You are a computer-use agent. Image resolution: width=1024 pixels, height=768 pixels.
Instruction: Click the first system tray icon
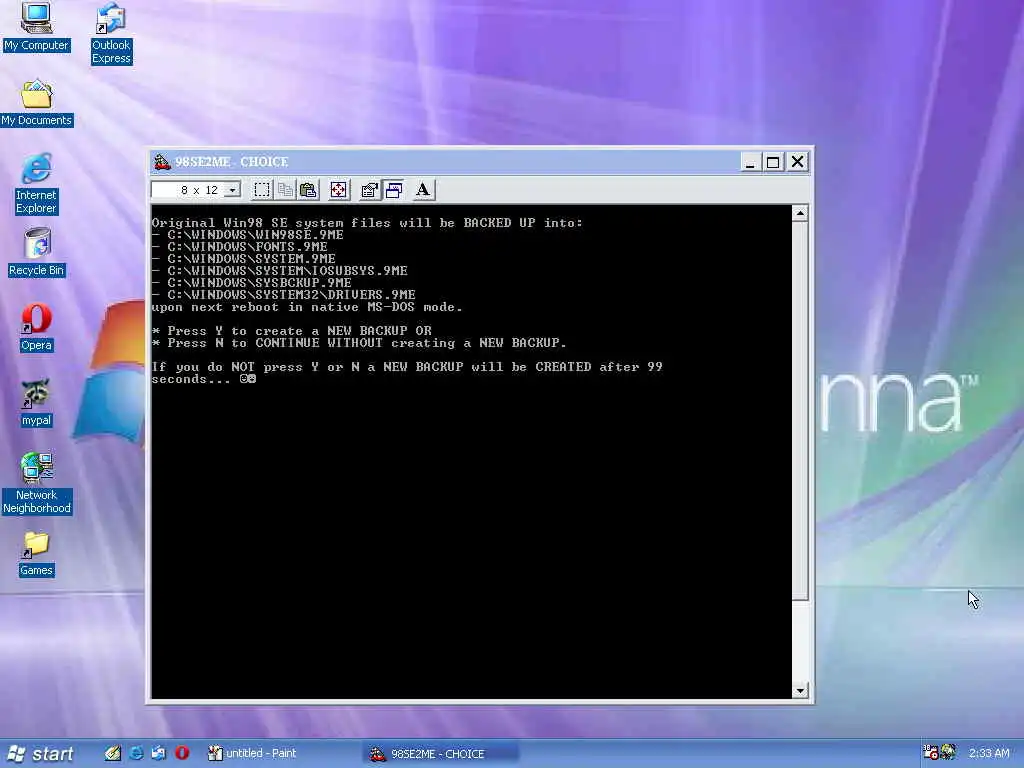point(931,752)
